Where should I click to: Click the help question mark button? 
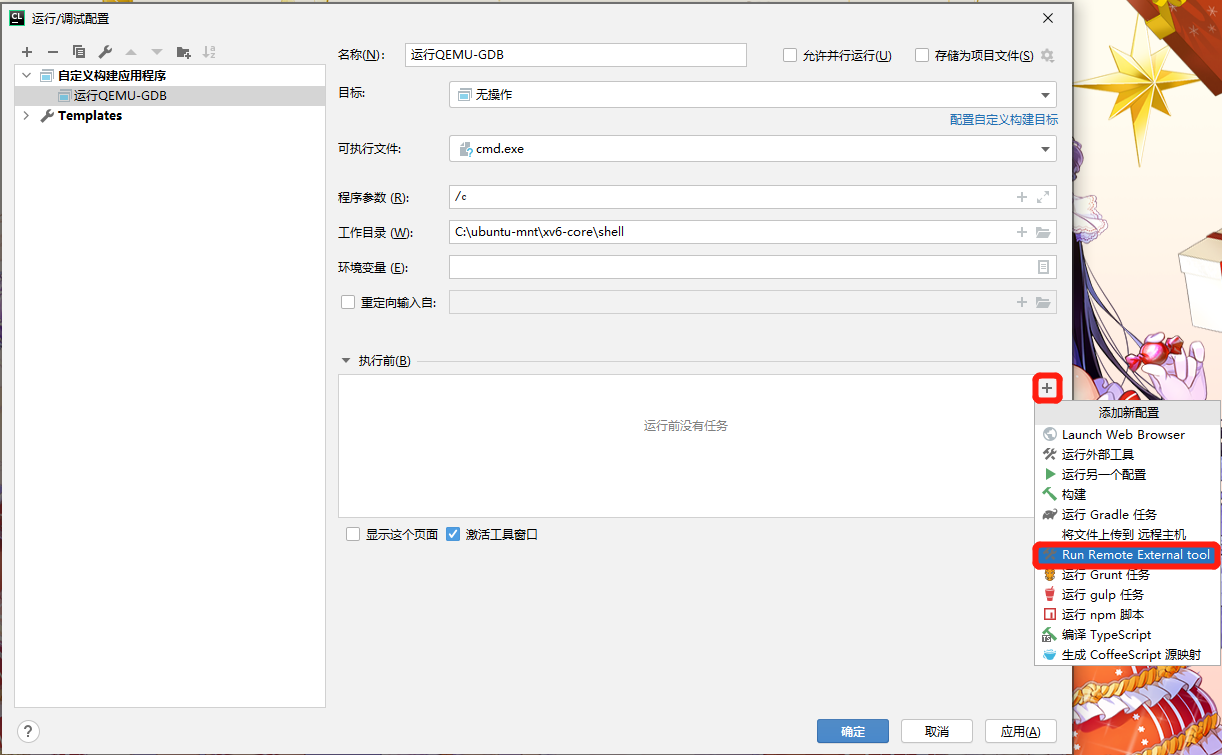point(28,731)
